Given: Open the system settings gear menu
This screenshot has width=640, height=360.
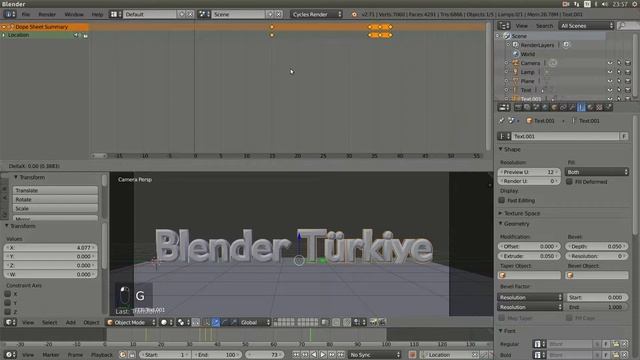Looking at the screenshot, I should click(635, 4).
